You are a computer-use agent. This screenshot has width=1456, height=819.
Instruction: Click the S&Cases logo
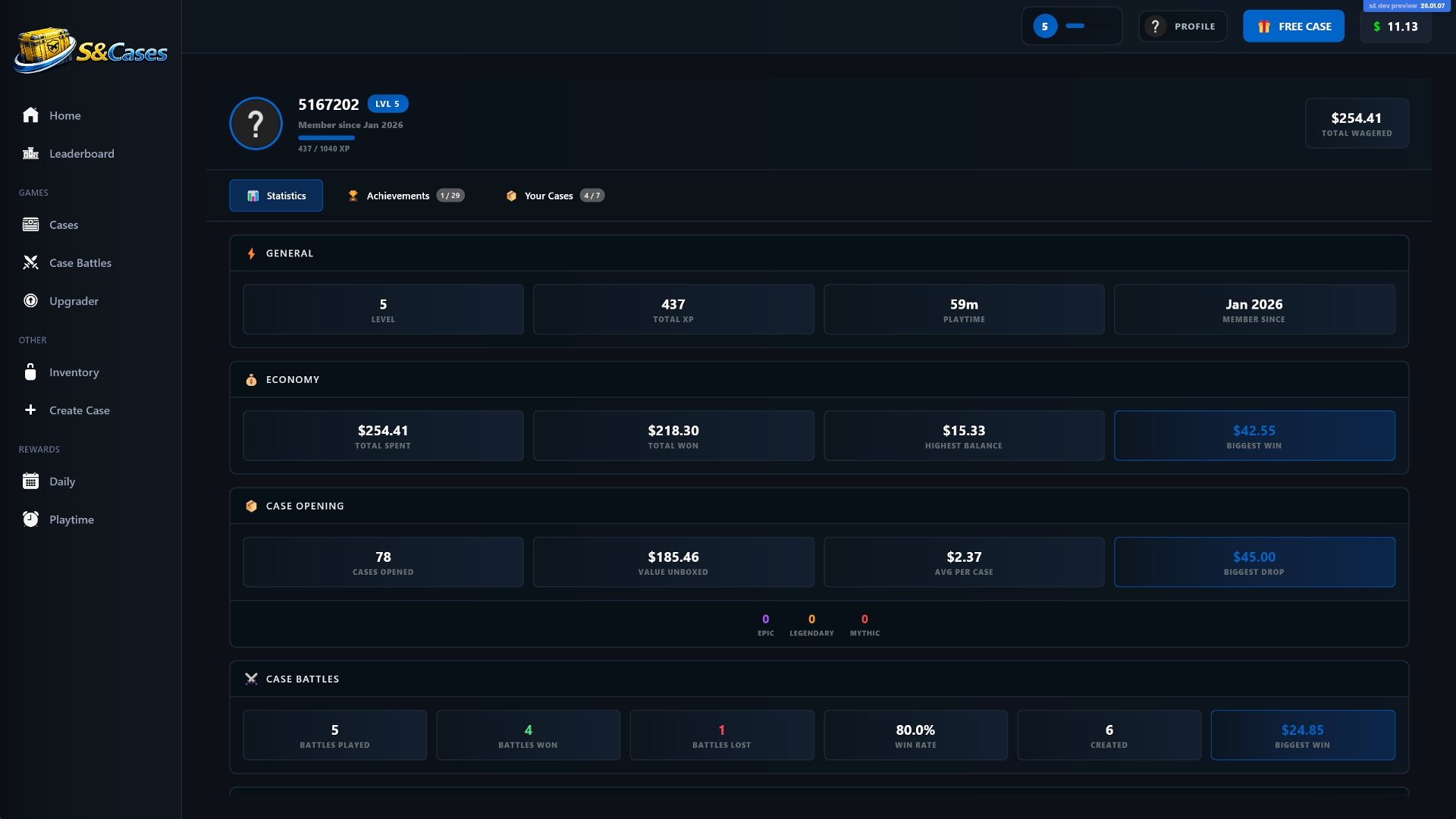pos(91,50)
